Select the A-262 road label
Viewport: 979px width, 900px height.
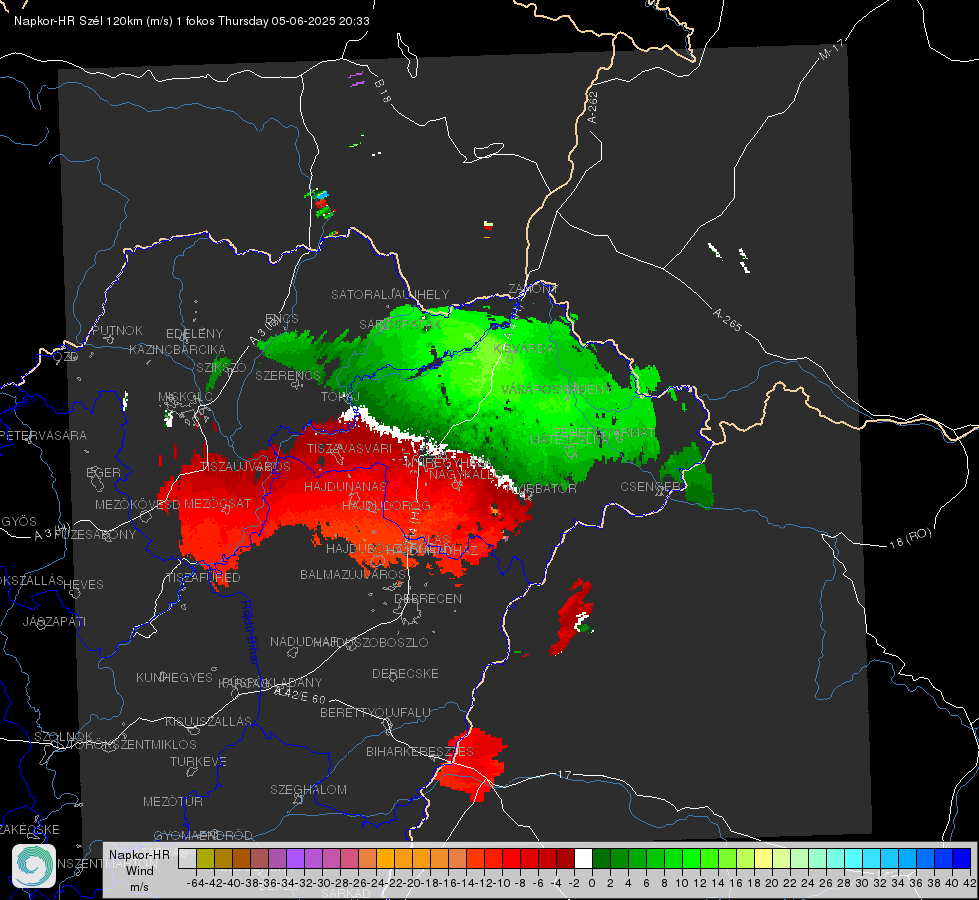coord(593,107)
